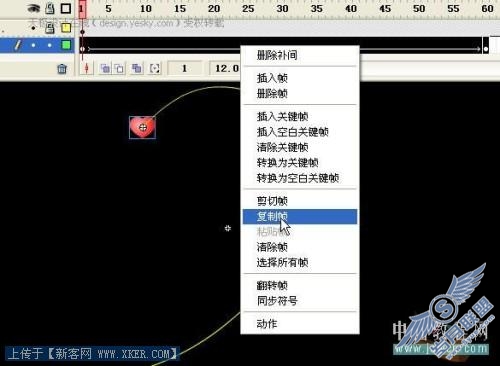Toggle onion skin outlines button
The image size is (500, 366).
tap(119, 68)
